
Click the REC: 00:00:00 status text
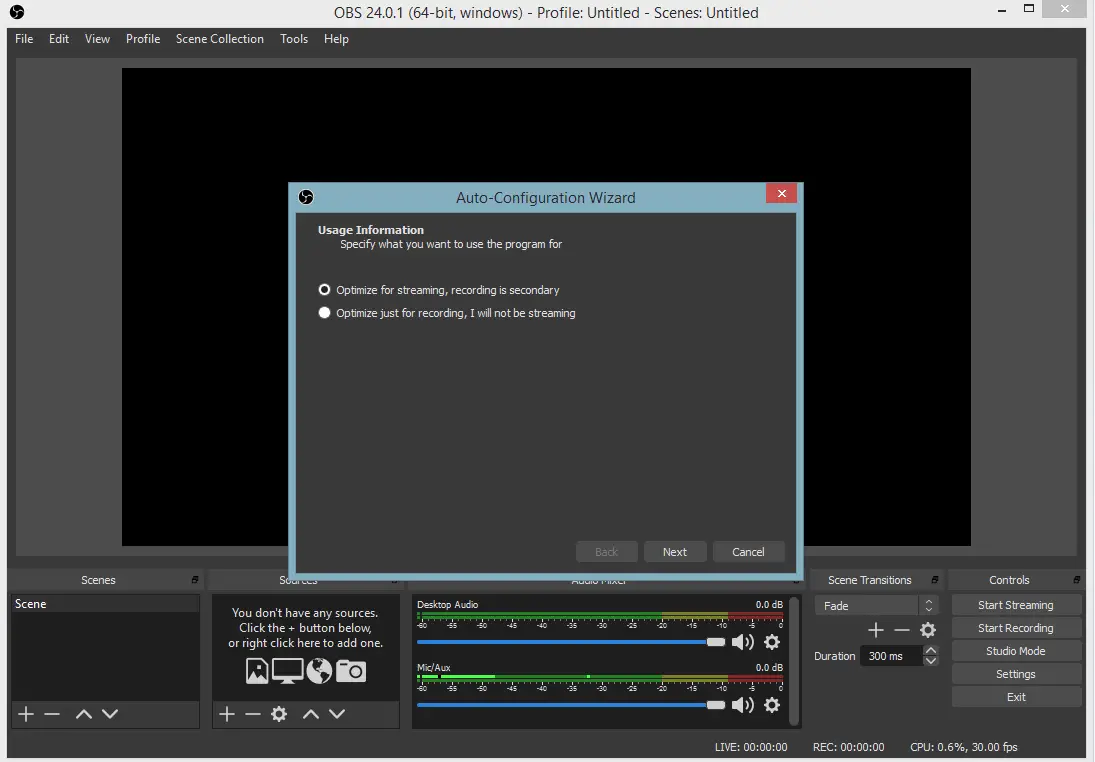pos(848,747)
